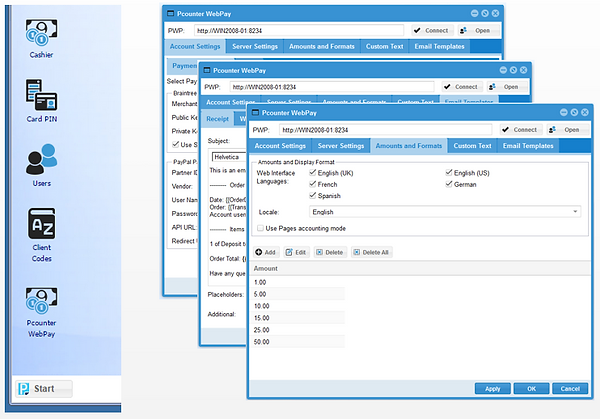
Task: Open the Client Codes desktop icon
Action: [x=41, y=235]
